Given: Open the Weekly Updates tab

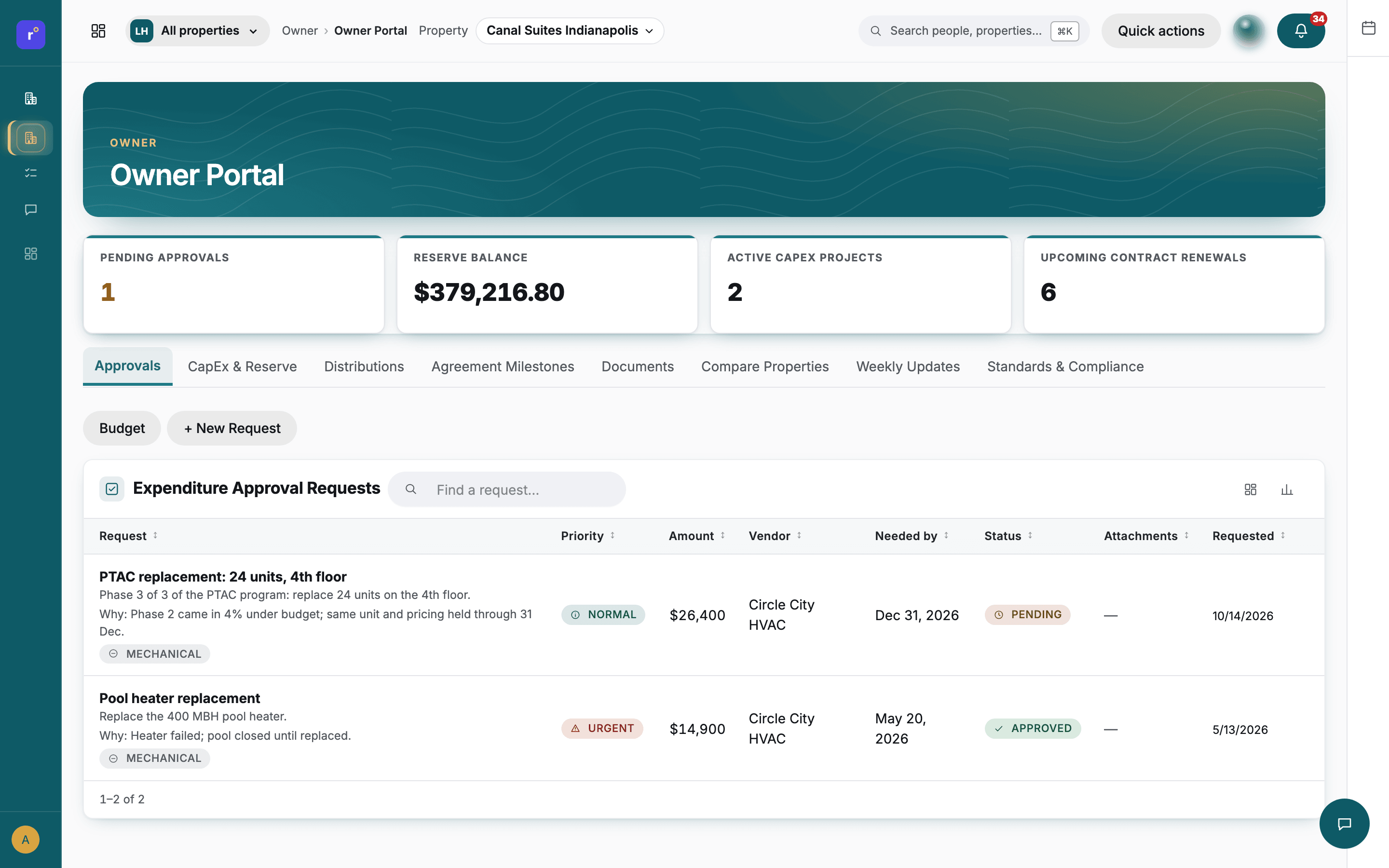Looking at the screenshot, I should [x=908, y=367].
